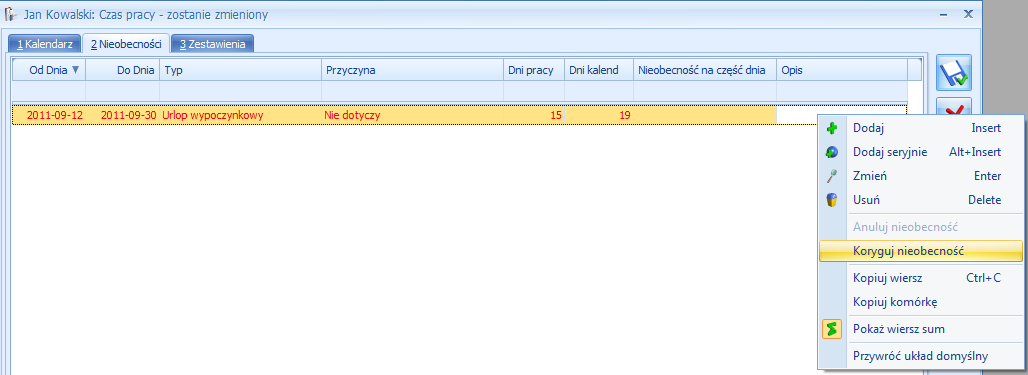Click the sum icon beside Pokaż wiersz sum
Screen dimensions: 1028x375
(x=832, y=329)
